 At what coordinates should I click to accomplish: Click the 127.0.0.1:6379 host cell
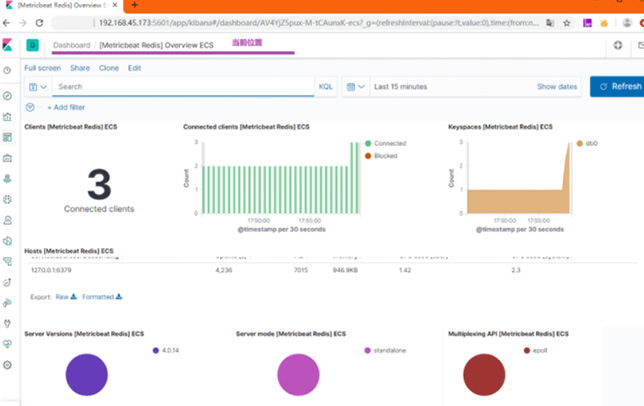51,270
